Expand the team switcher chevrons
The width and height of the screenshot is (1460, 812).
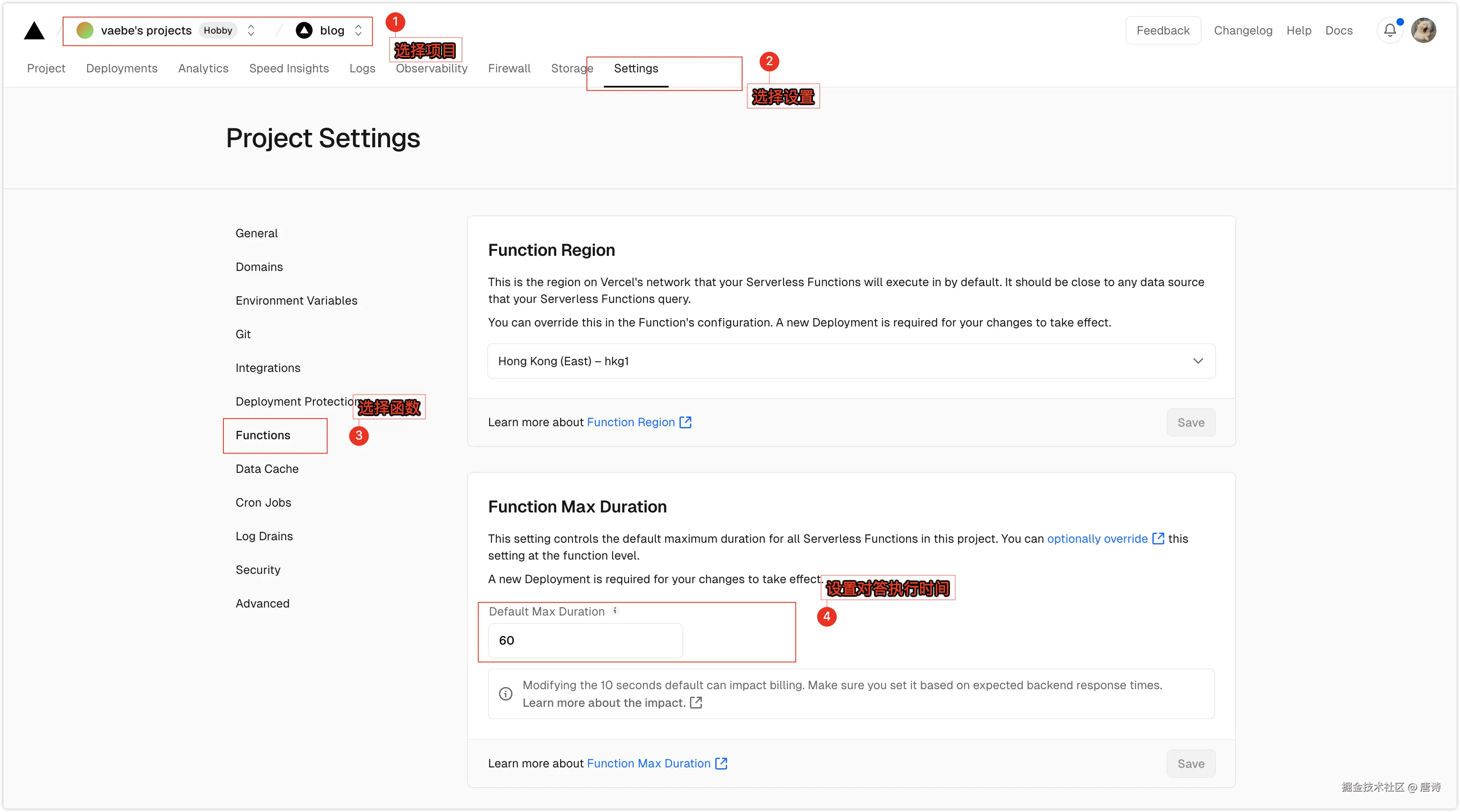pos(251,31)
